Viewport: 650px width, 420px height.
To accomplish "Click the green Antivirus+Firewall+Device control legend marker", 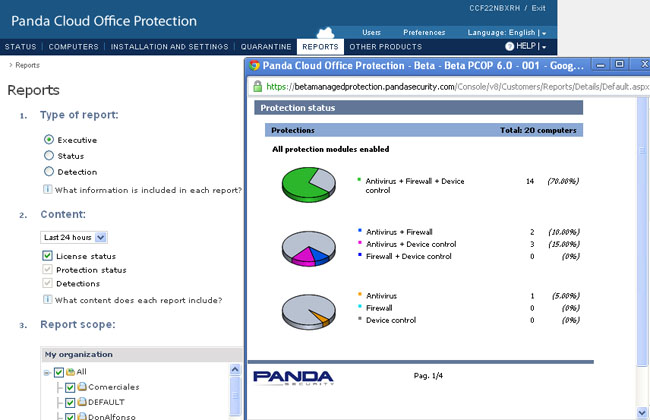I will tap(359, 180).
